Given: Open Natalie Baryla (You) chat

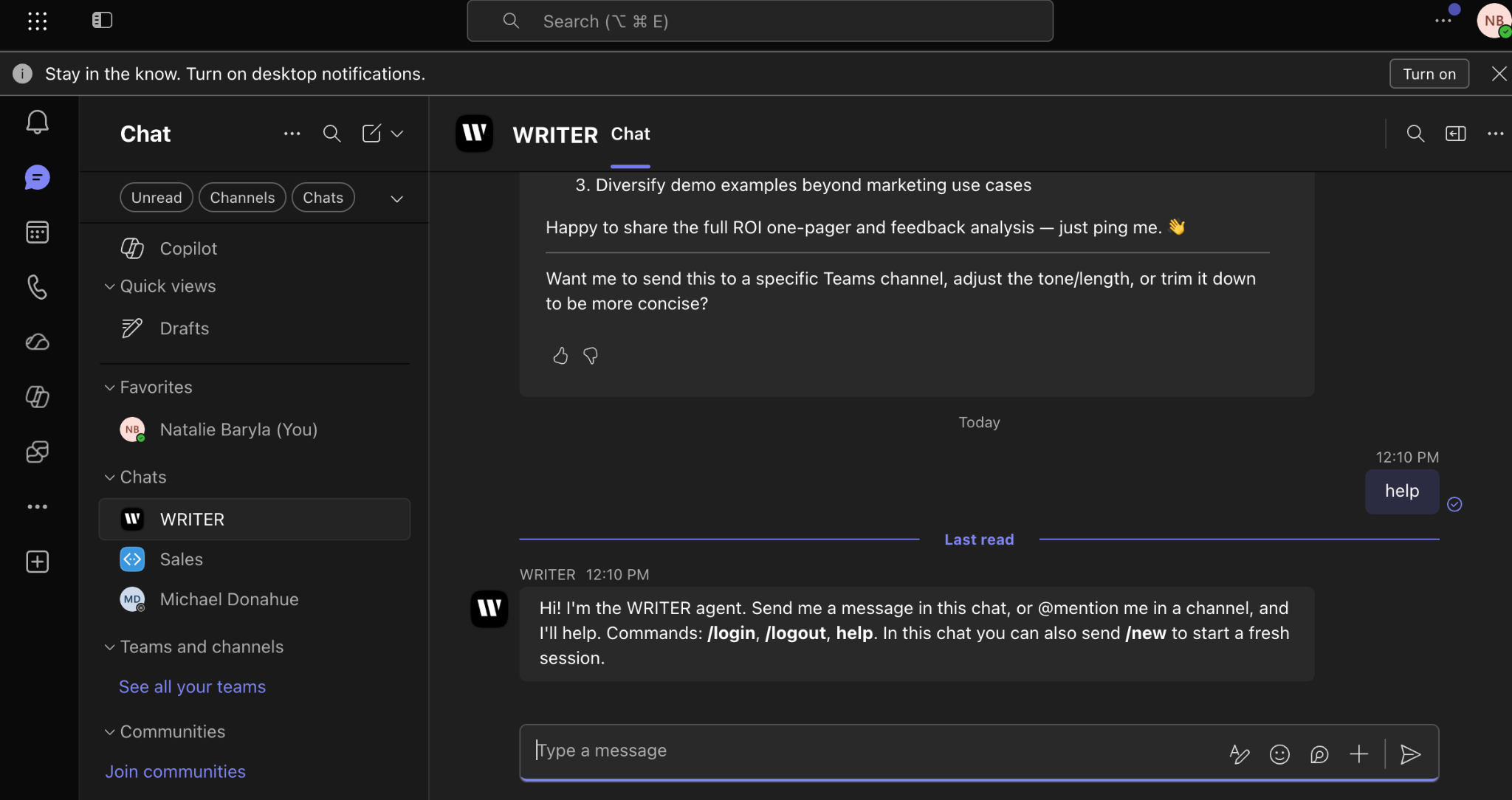Looking at the screenshot, I should click(x=255, y=430).
